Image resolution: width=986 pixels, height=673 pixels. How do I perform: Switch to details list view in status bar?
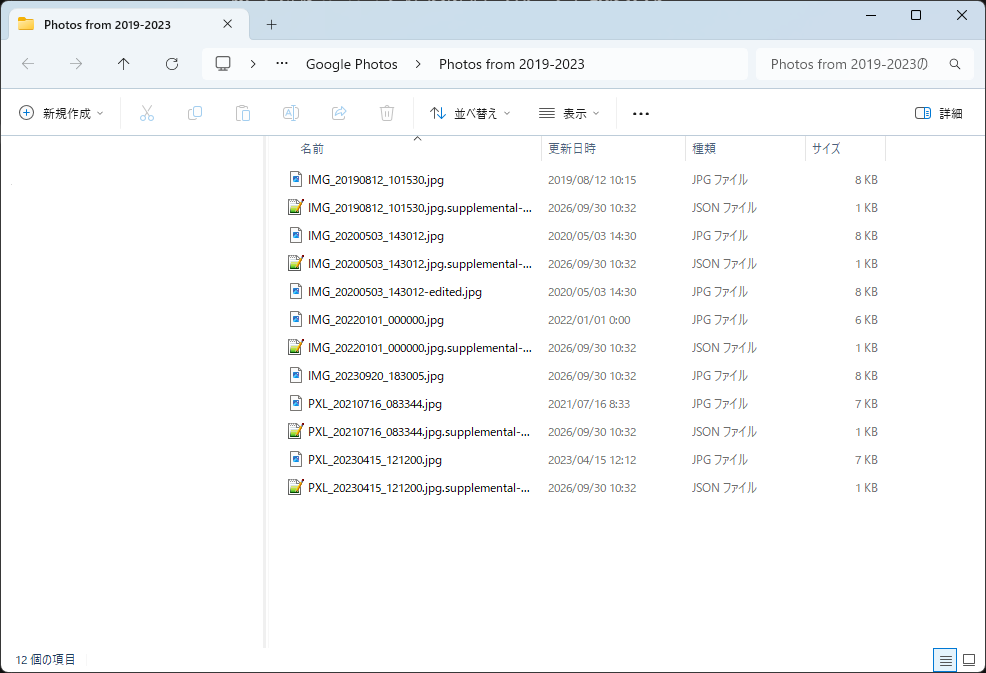[x=945, y=660]
